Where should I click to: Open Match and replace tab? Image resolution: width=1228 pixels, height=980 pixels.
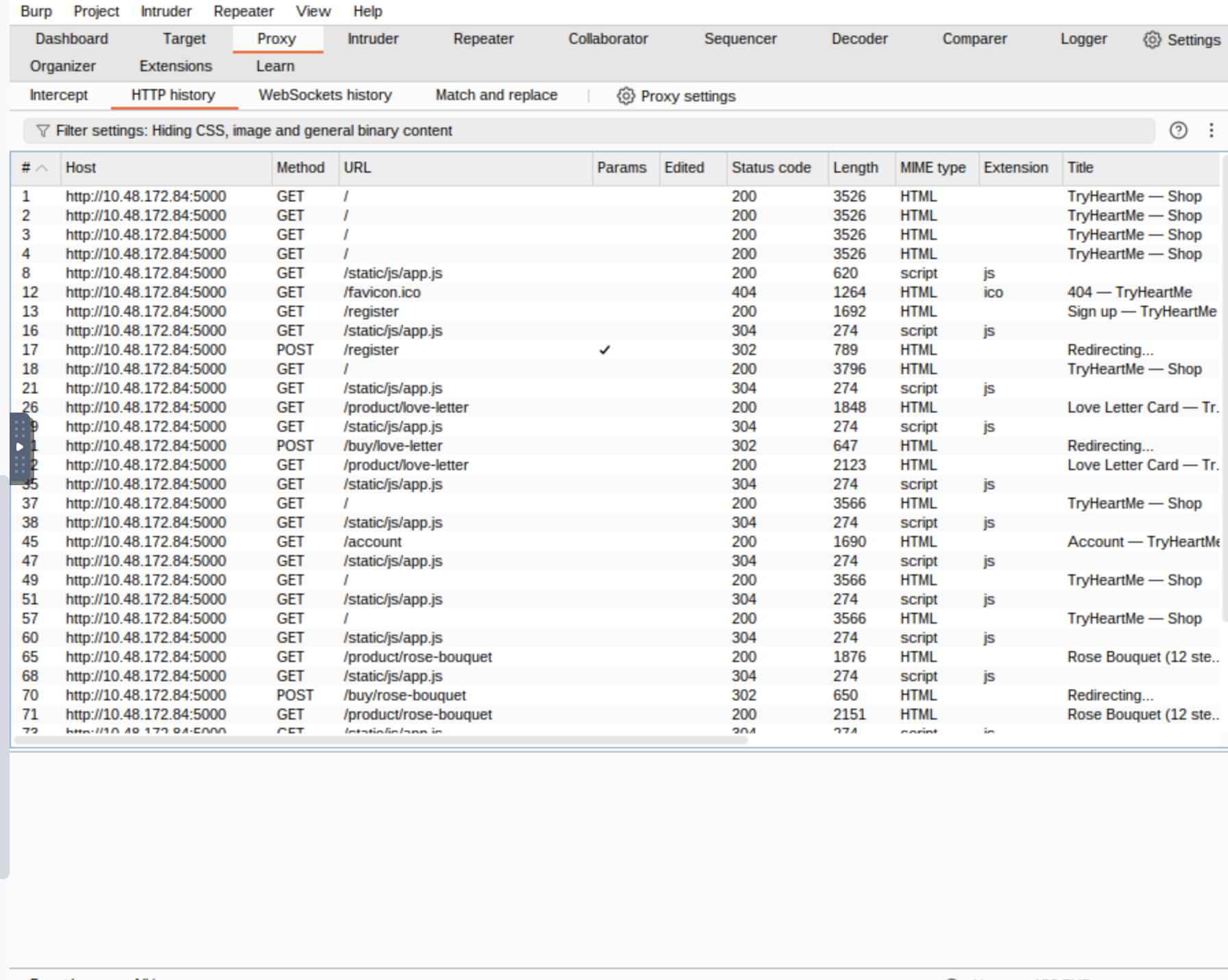[496, 95]
